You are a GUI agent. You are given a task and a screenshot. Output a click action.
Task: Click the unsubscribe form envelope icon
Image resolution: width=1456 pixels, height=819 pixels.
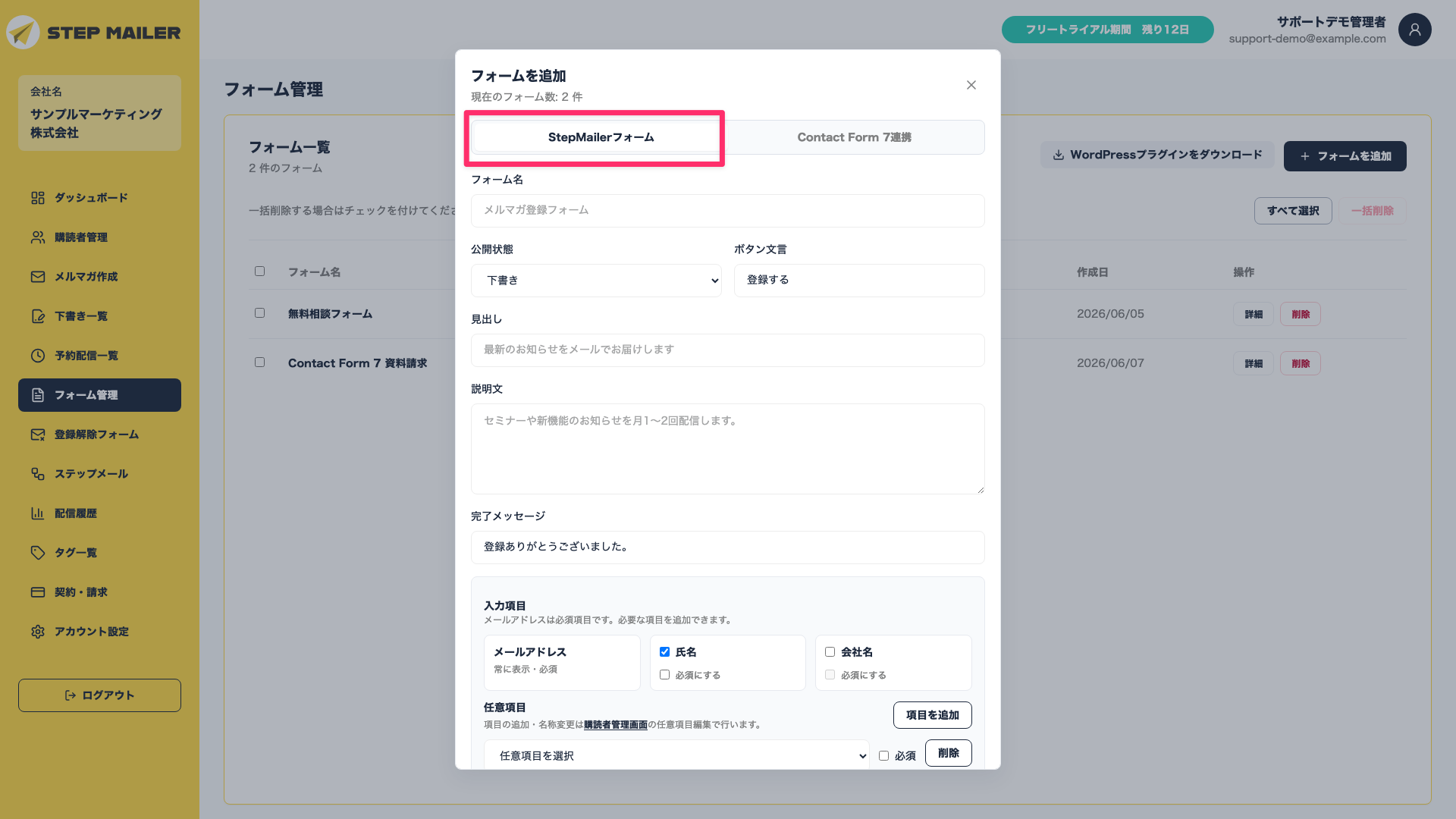(38, 435)
